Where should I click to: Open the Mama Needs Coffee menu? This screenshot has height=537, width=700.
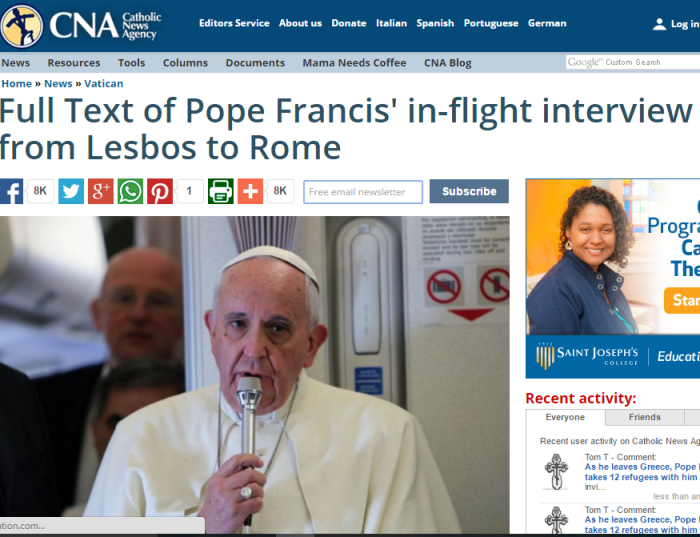click(x=354, y=63)
